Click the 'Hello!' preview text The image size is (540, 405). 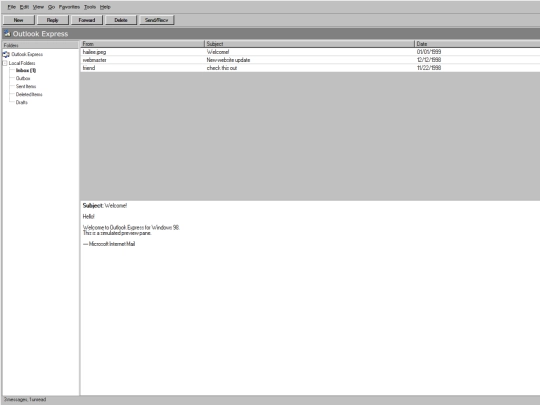pyautogui.click(x=89, y=217)
